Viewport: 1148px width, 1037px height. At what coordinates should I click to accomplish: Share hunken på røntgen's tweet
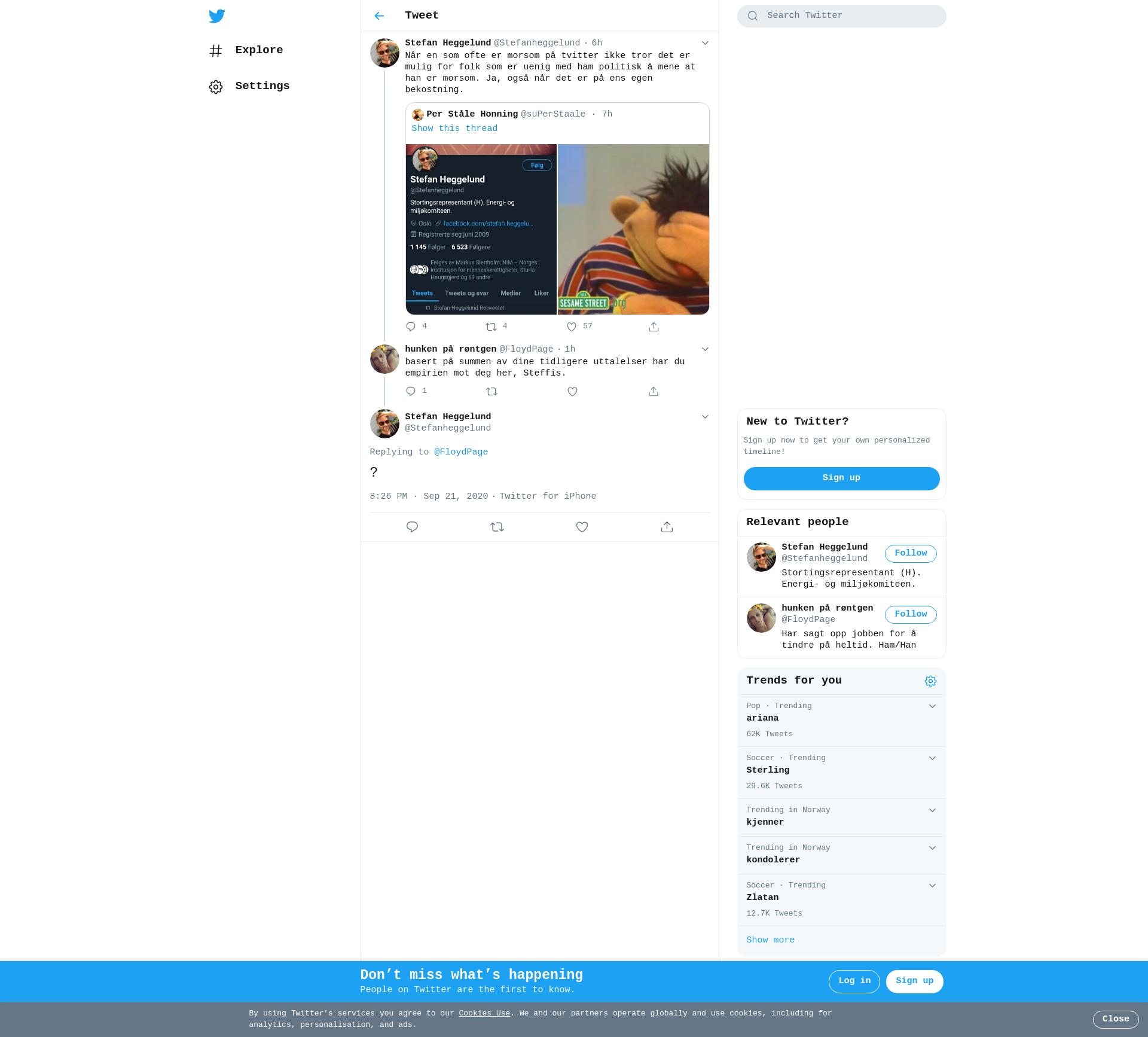[x=654, y=391]
